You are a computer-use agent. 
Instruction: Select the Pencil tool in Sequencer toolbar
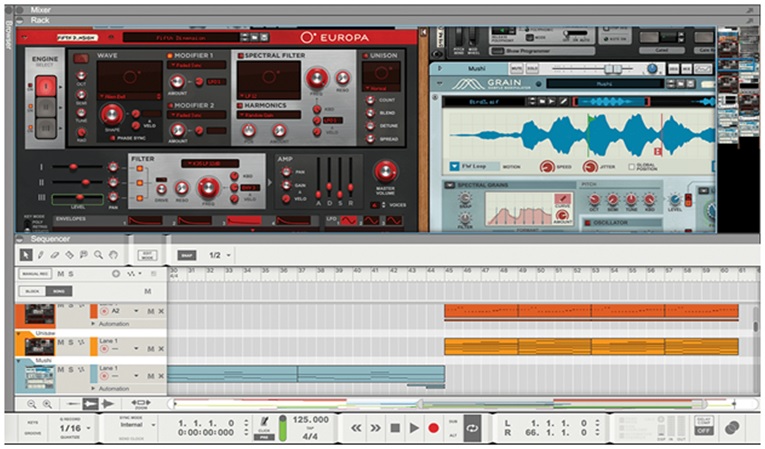pyautogui.click(x=40, y=255)
